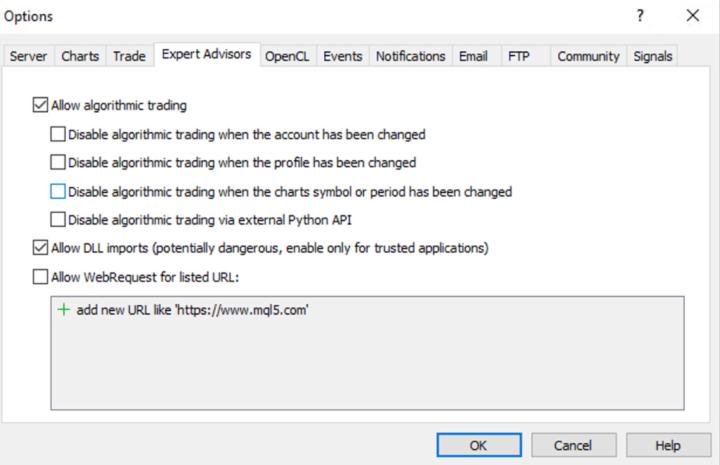
Task: Switch to the Server tab
Action: coord(29,57)
